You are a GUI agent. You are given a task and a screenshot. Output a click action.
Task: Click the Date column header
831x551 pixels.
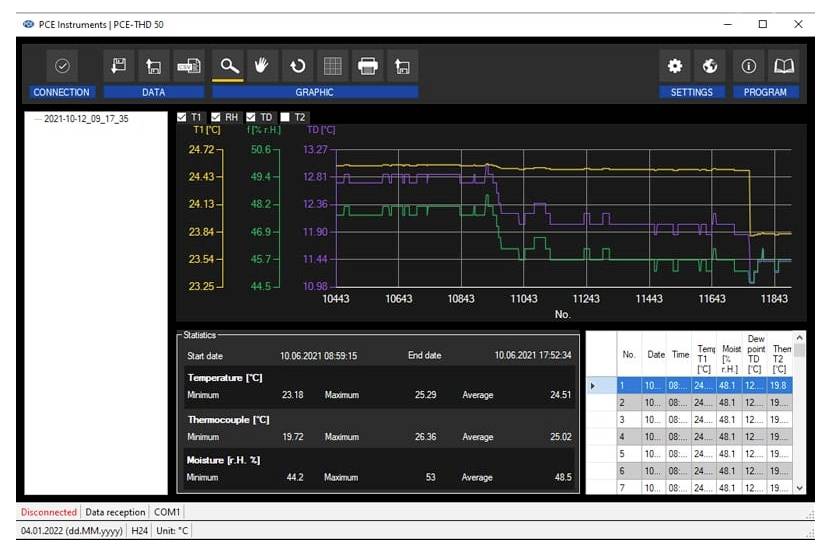click(655, 354)
